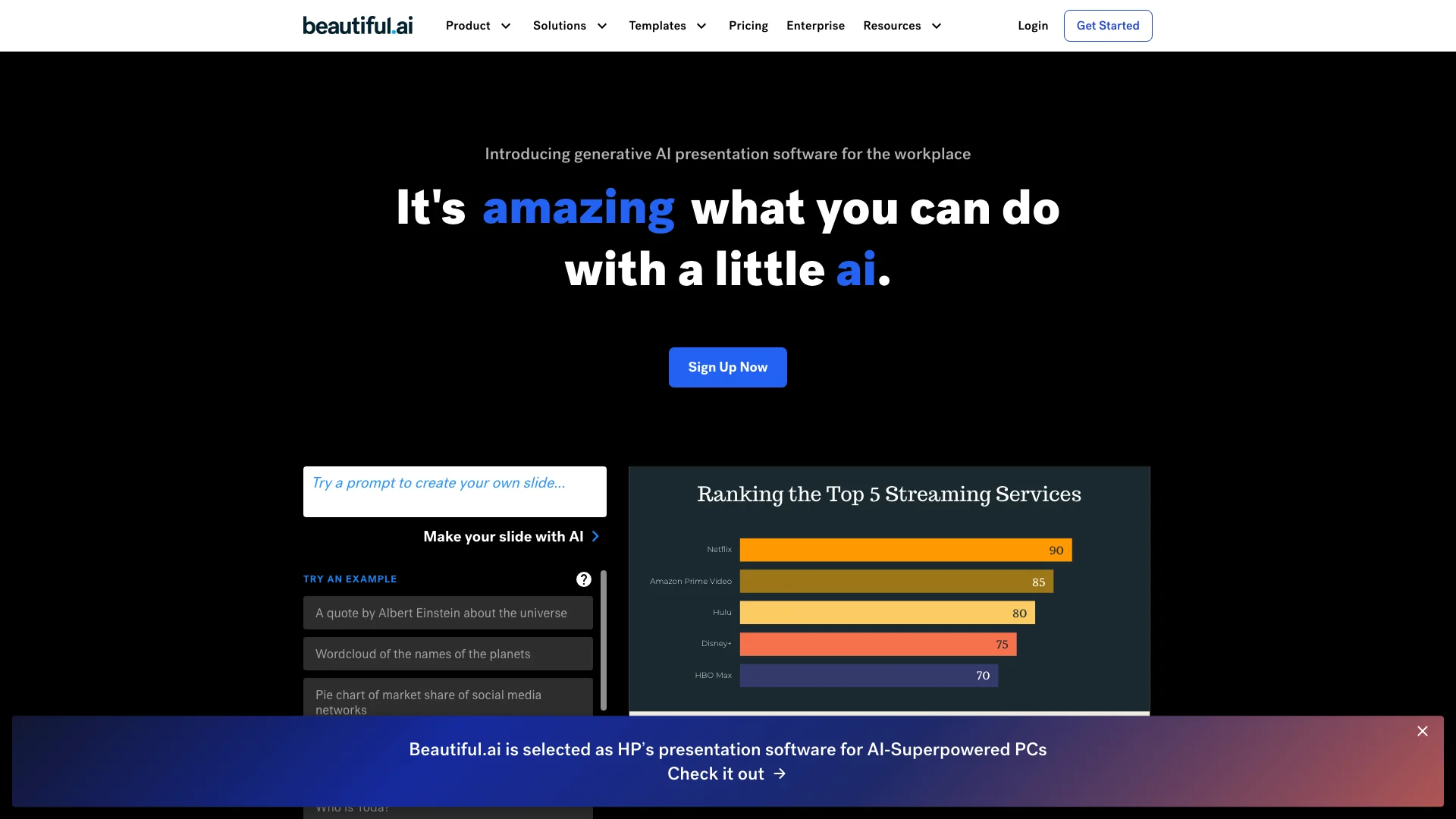Expand the Solutions navigation dropdown
Image resolution: width=1456 pixels, height=819 pixels.
click(569, 25)
